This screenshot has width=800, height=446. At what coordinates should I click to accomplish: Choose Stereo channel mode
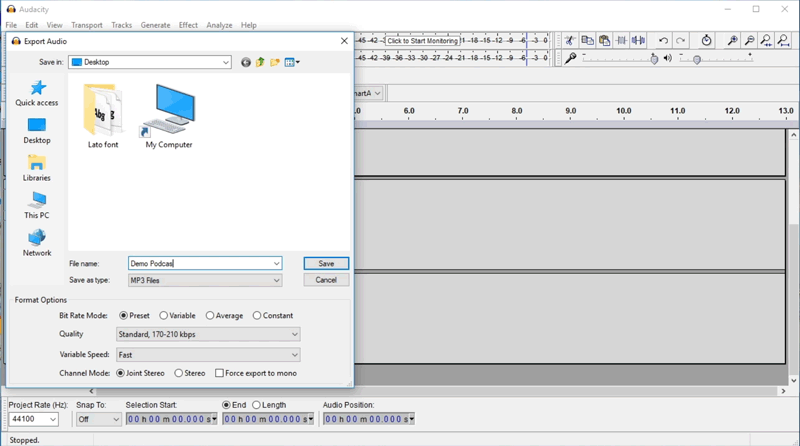[x=179, y=373]
